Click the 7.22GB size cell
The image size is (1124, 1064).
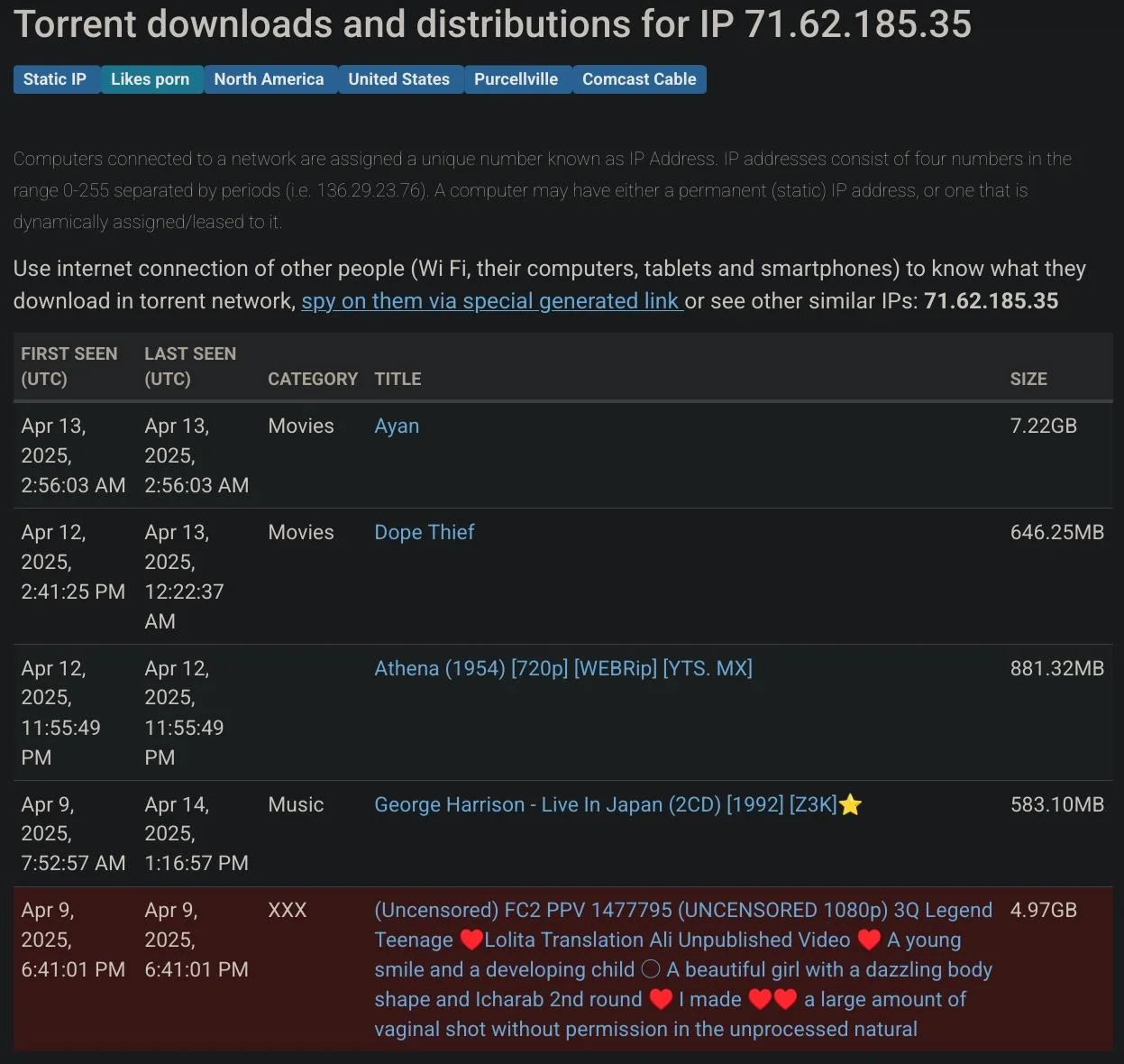[x=1043, y=426]
